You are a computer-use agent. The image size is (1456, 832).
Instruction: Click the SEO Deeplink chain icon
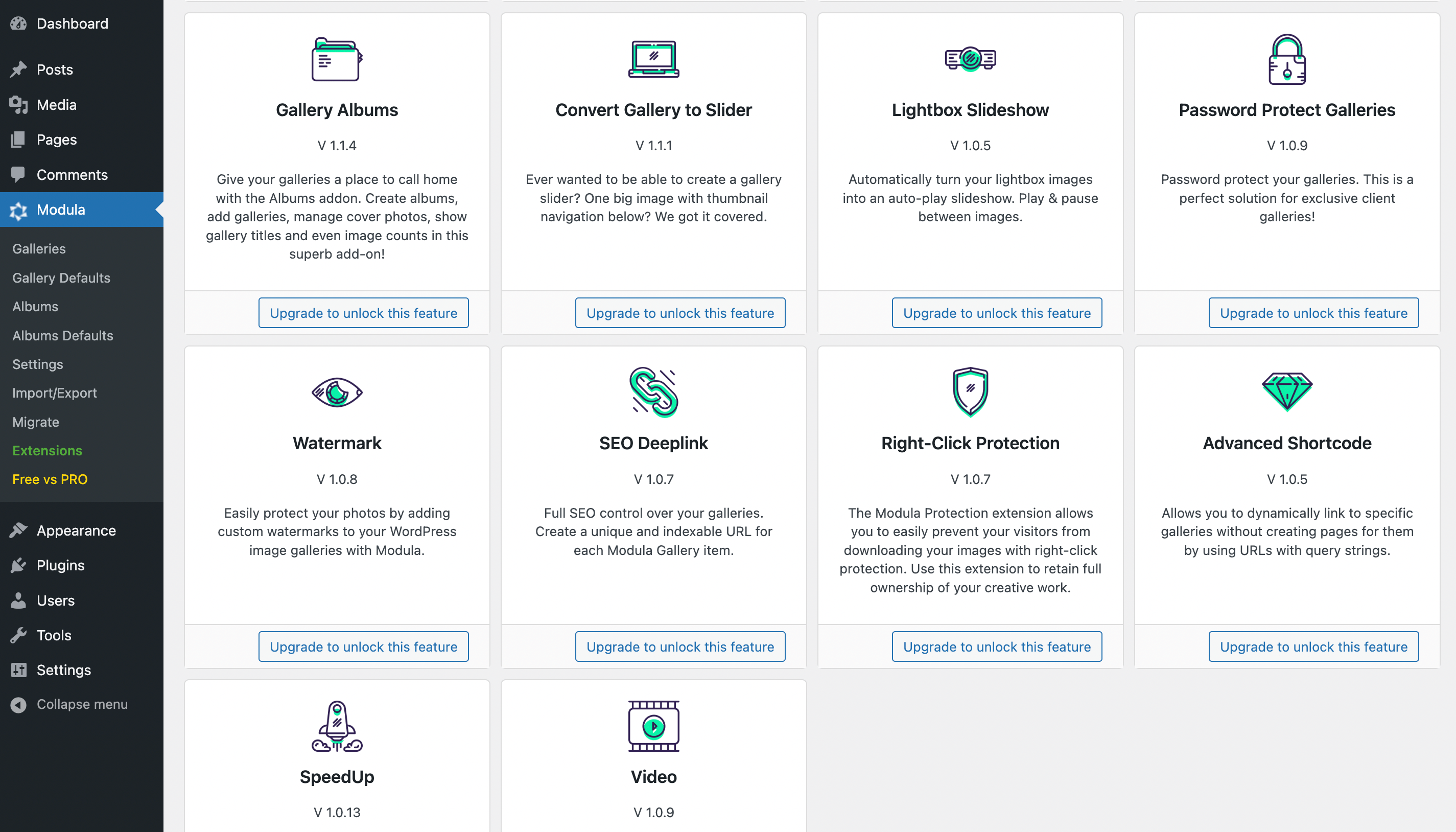(653, 392)
